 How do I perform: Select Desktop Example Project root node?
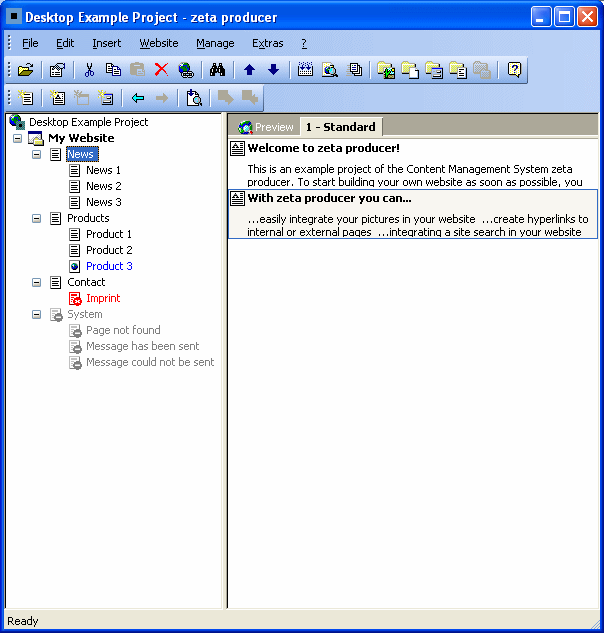88,122
